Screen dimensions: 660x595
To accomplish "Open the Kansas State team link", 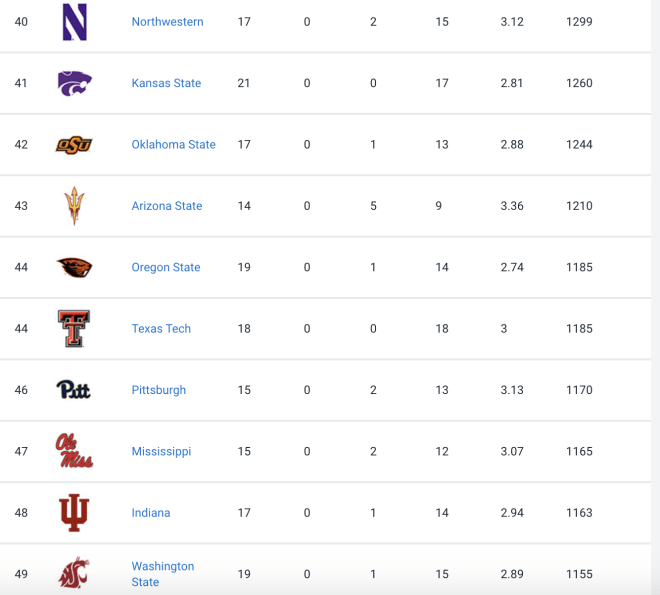I will [166, 83].
